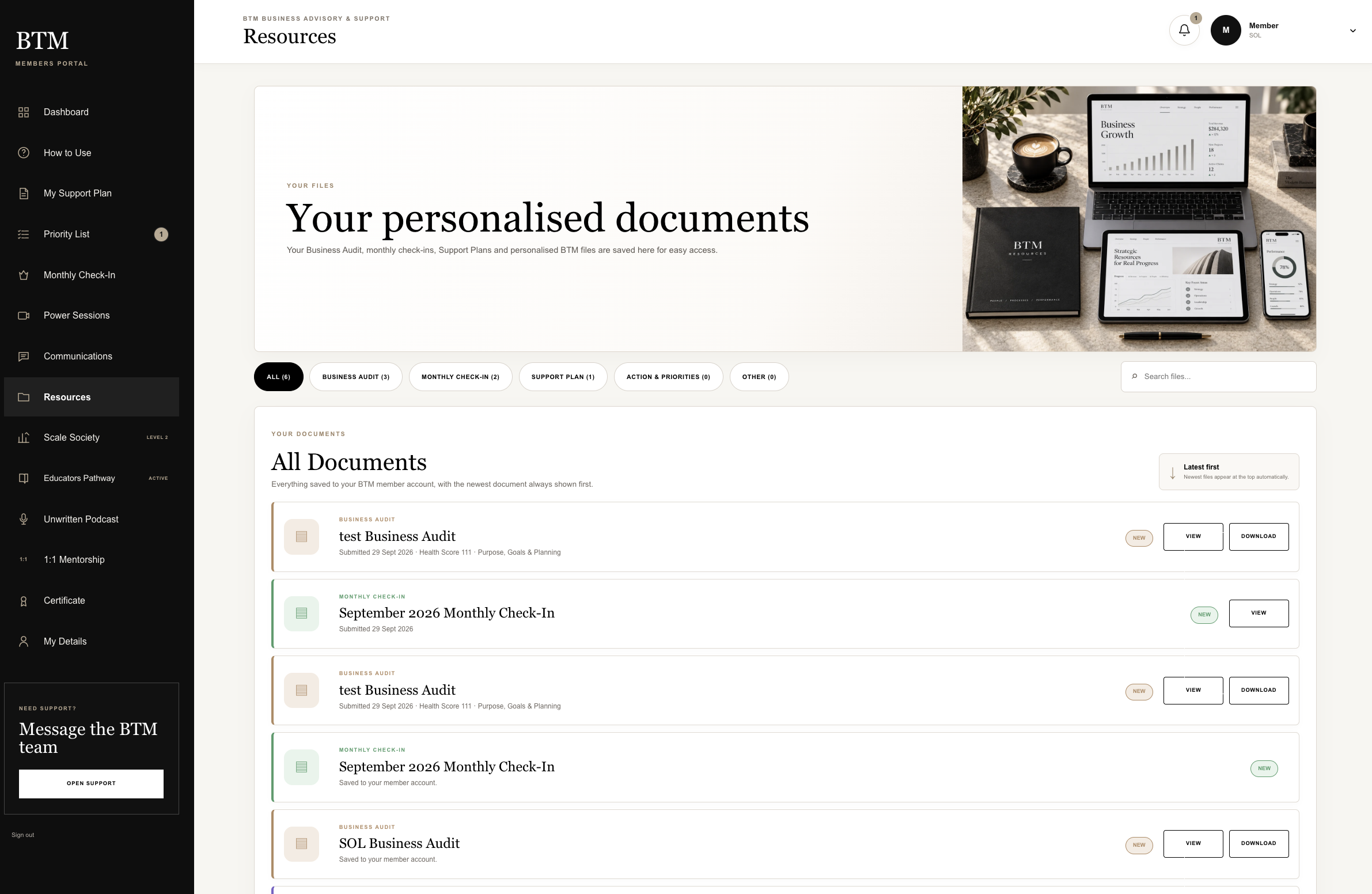The width and height of the screenshot is (1372, 894).
Task: Click the SOL Business Audit title
Action: point(399,844)
